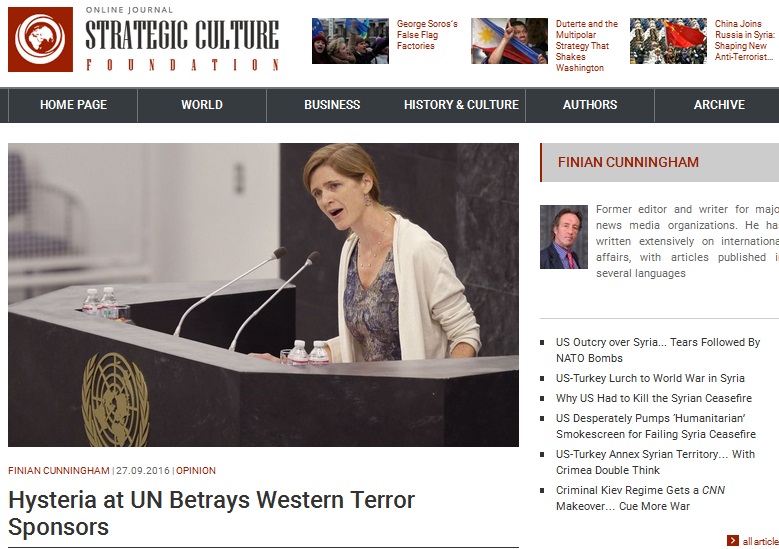Open headline Hysteria at UN Betrays Western Terror Sponsors
This screenshot has width=779, height=549.
[x=211, y=513]
